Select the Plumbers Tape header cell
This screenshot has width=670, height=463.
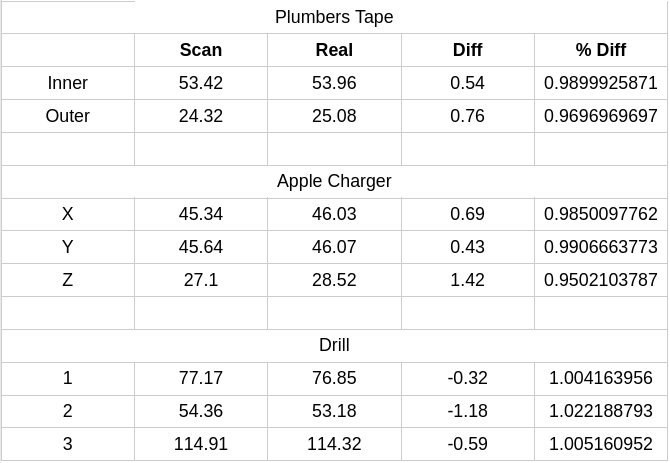point(334,17)
